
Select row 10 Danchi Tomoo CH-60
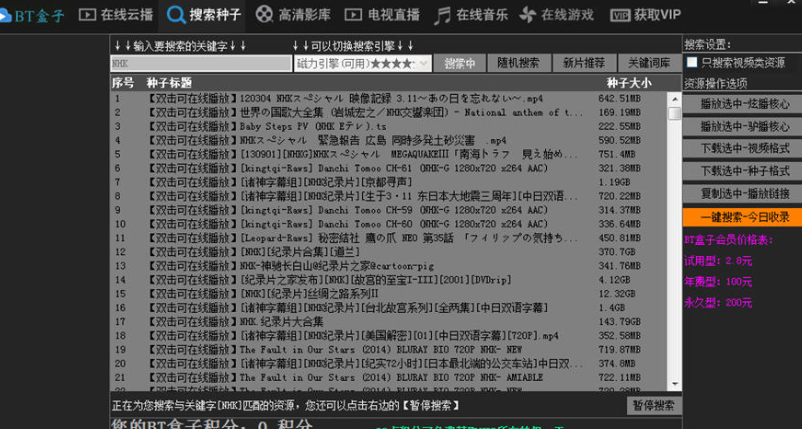pos(389,224)
